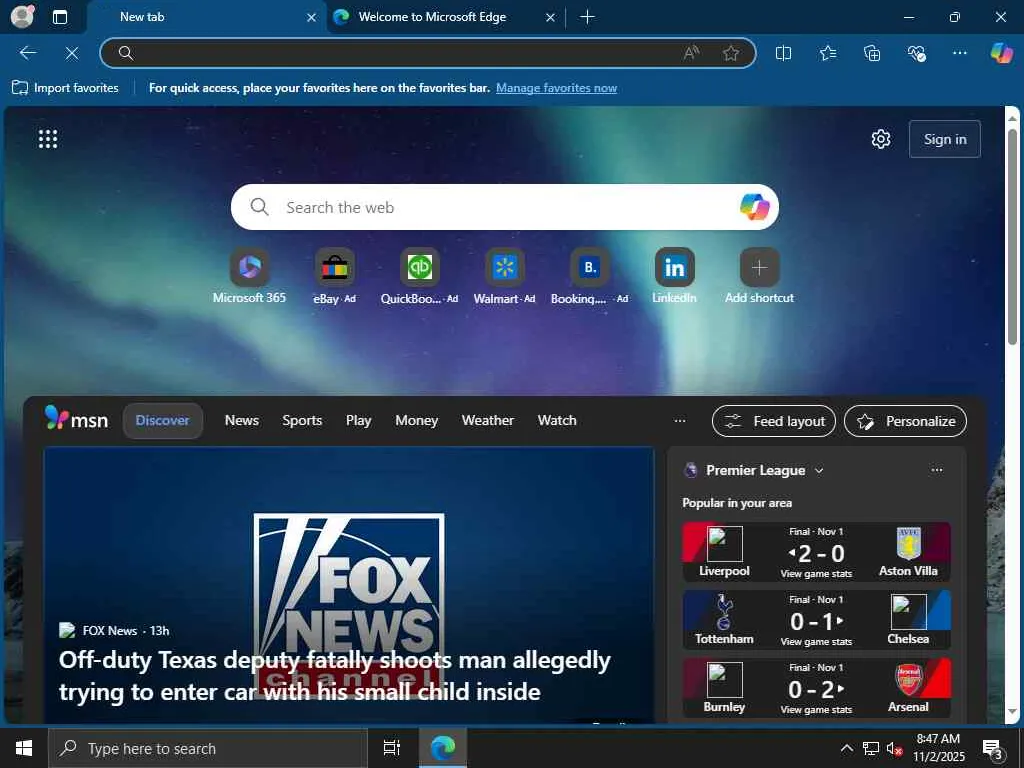This screenshot has width=1024, height=768.
Task: Click Add shortcut plus tile
Action: 760,276
